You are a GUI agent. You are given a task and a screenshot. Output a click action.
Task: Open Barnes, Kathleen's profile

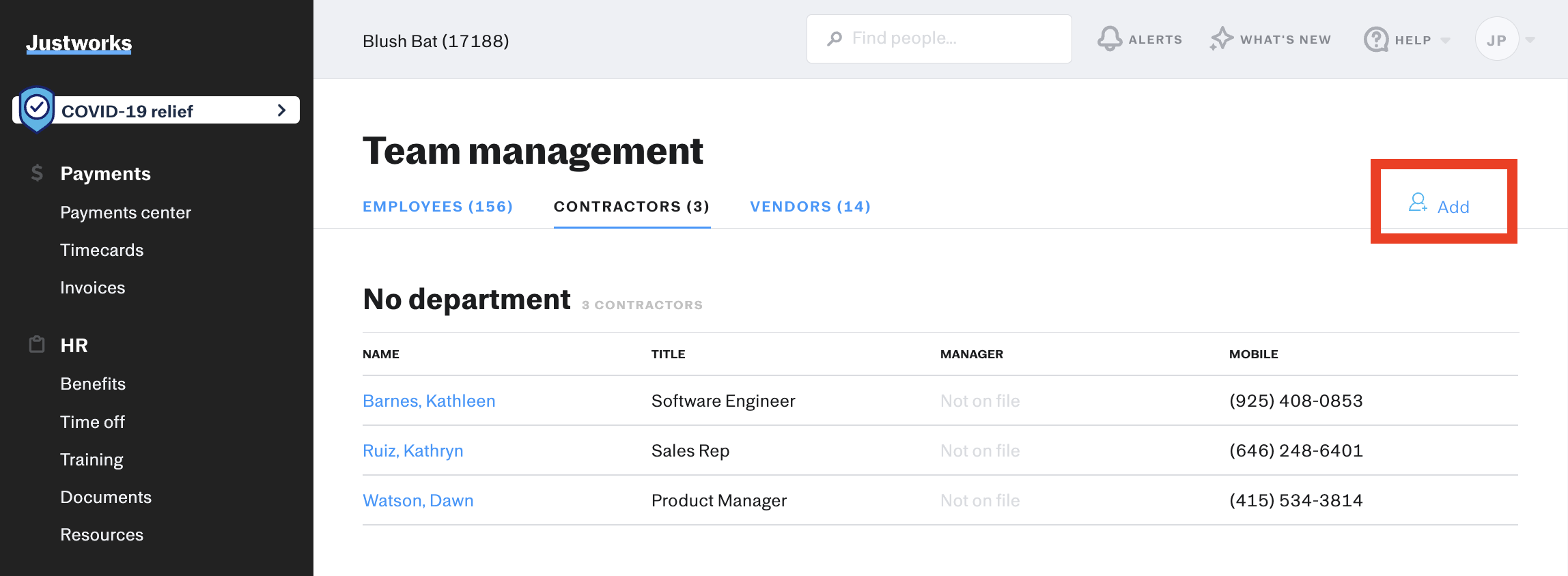[x=429, y=401]
